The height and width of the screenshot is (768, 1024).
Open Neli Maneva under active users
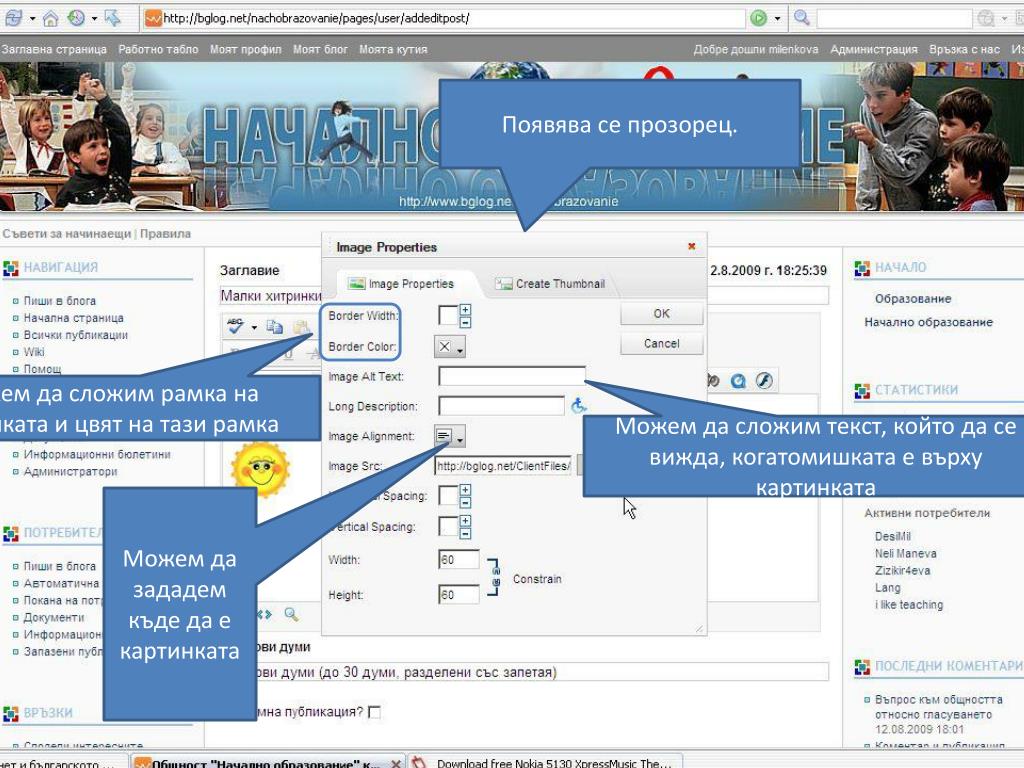pos(905,554)
